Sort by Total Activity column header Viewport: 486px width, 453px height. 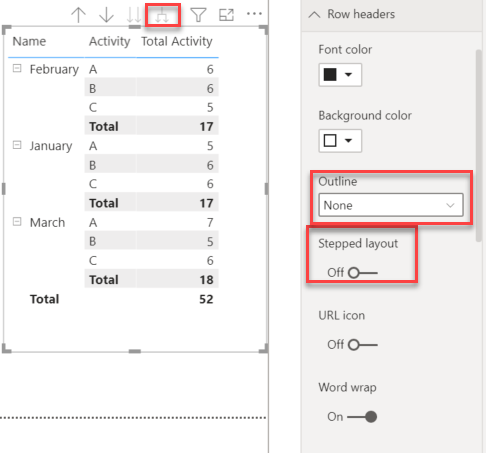tap(177, 41)
